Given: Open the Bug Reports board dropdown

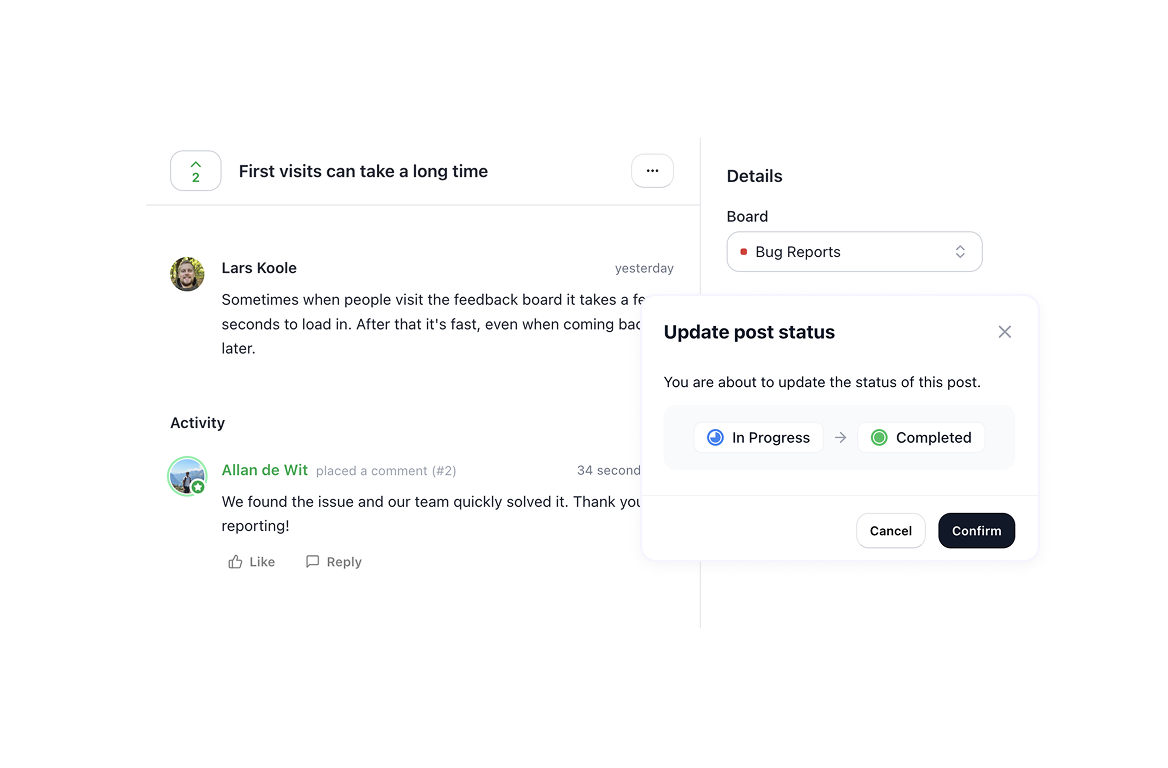Looking at the screenshot, I should pos(854,252).
